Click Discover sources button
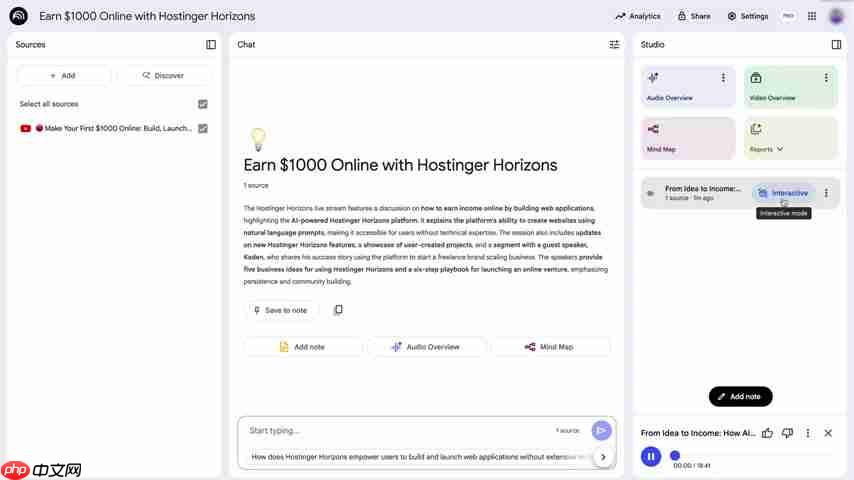854x480 pixels. pos(163,76)
